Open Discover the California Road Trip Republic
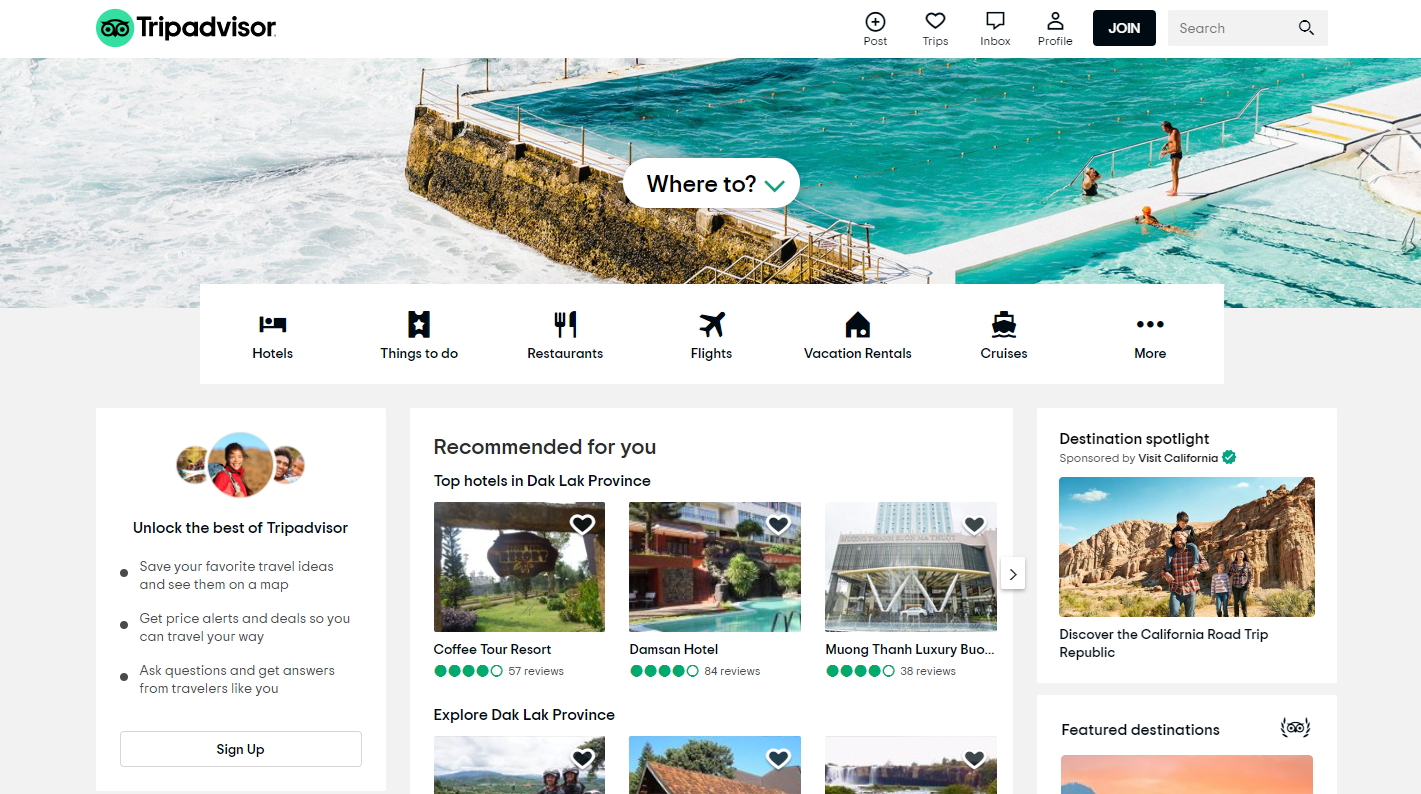 tap(1164, 643)
